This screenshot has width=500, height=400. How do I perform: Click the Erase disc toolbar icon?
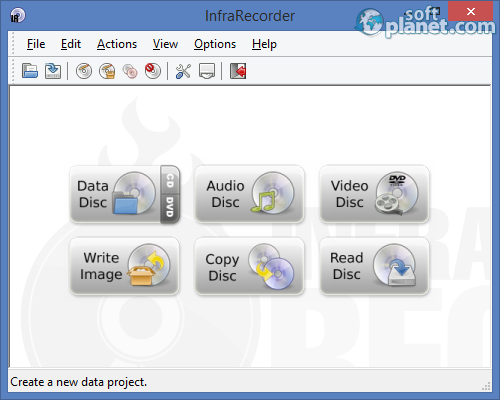(x=153, y=71)
